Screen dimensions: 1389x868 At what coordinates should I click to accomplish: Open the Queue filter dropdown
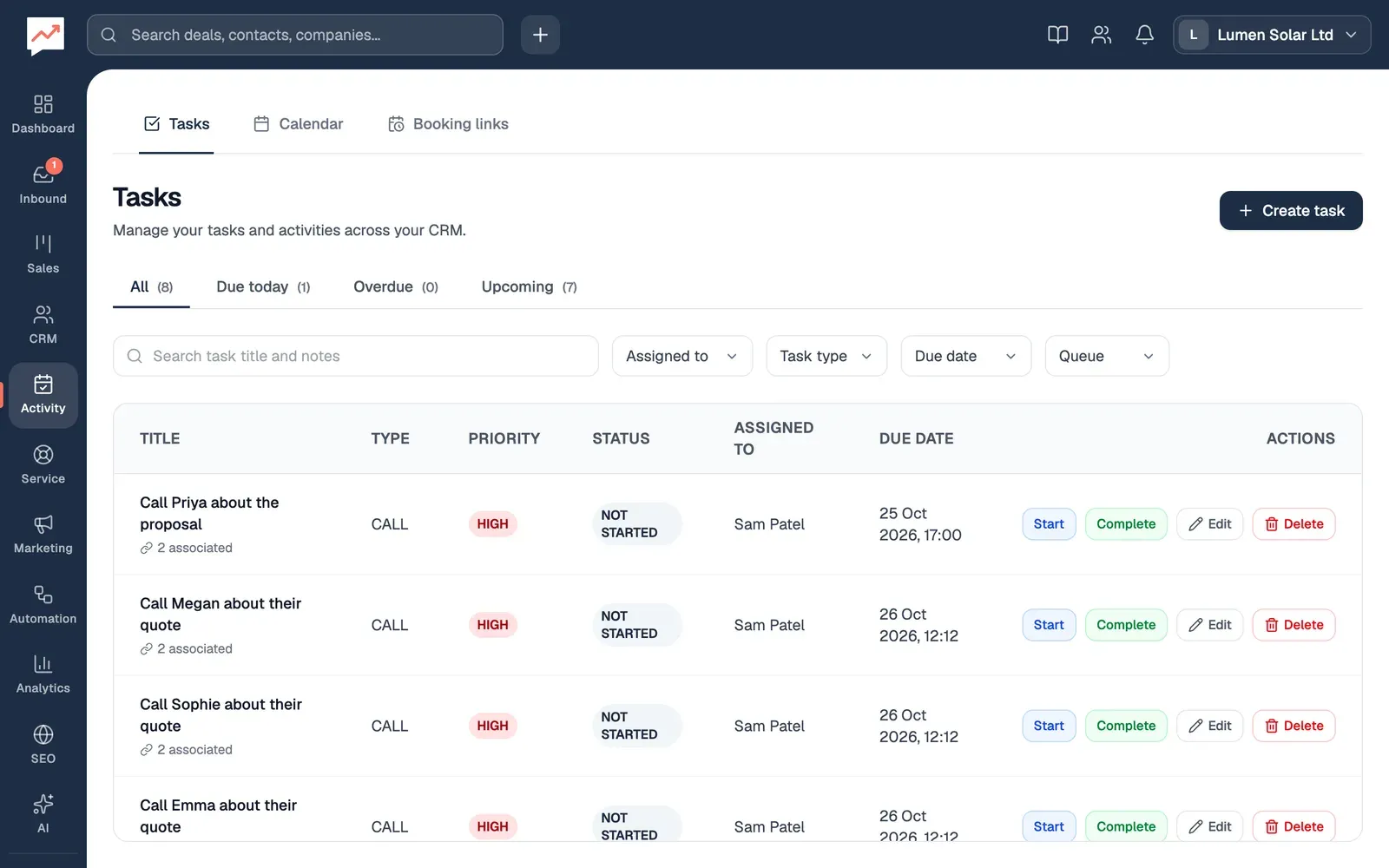[x=1107, y=356]
